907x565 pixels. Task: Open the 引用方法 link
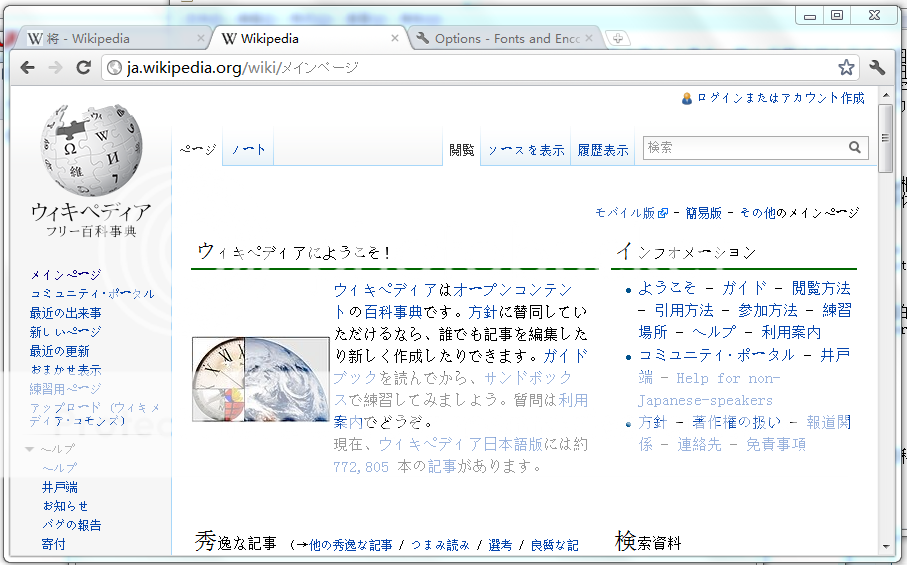[x=684, y=310]
